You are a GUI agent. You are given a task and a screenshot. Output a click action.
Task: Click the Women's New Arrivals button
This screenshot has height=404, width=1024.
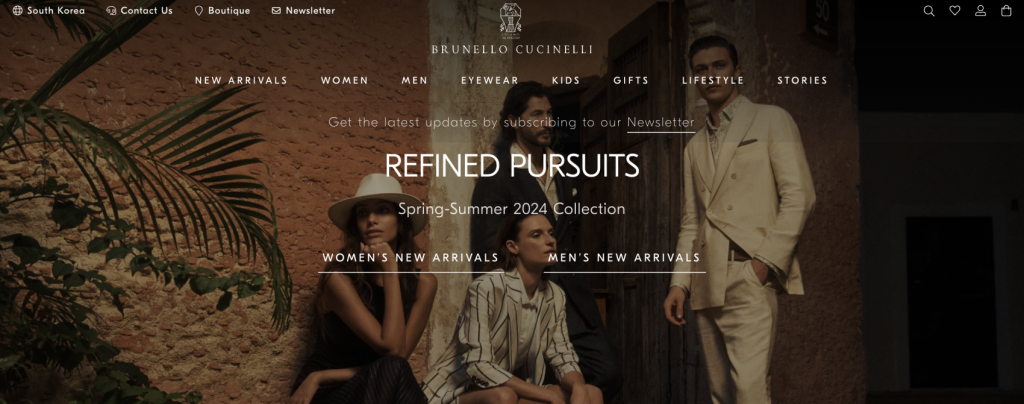coord(411,258)
